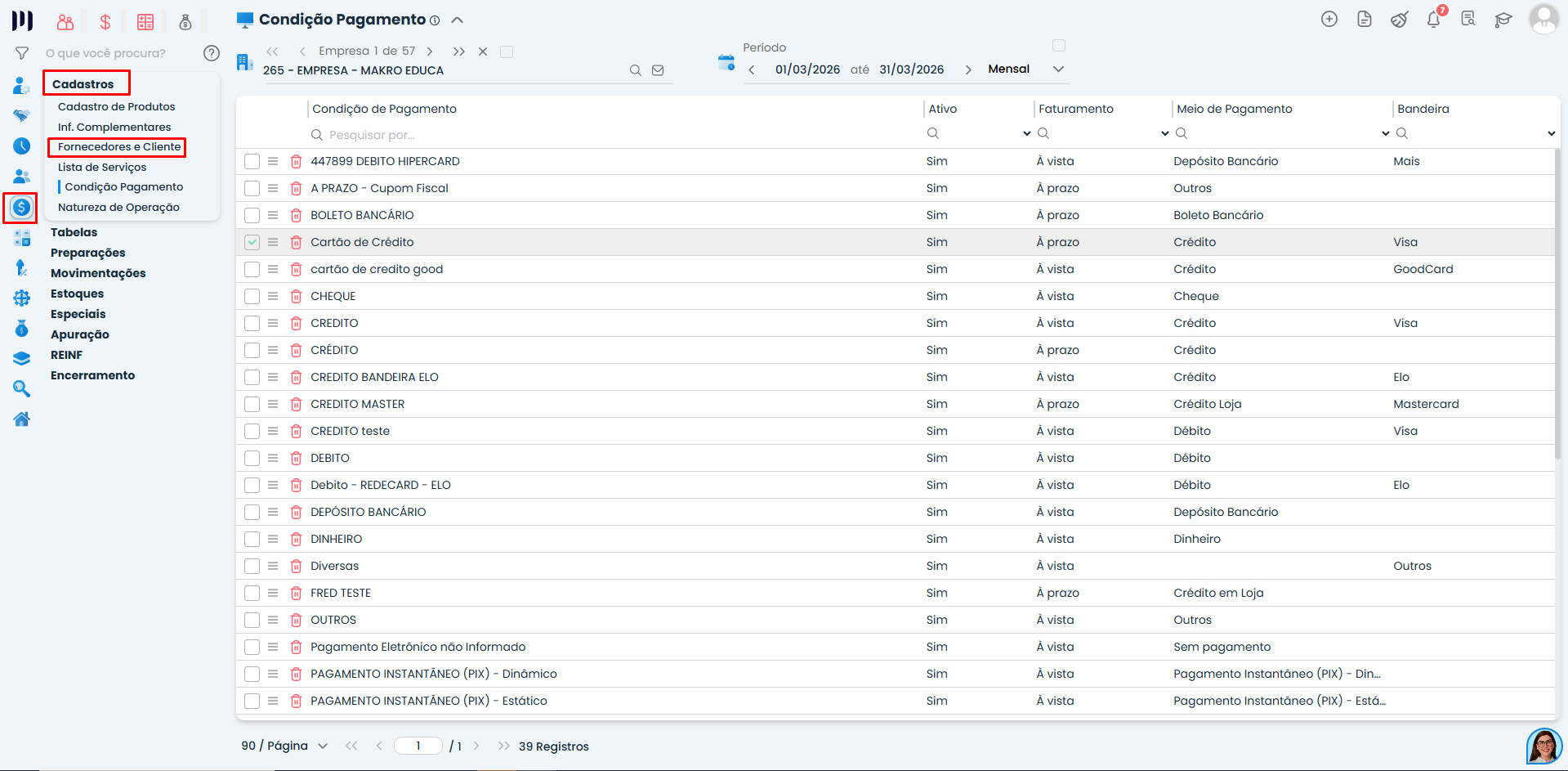This screenshot has height=771, width=1568.
Task: Open notifications showing 7 alerts
Action: point(1433,19)
